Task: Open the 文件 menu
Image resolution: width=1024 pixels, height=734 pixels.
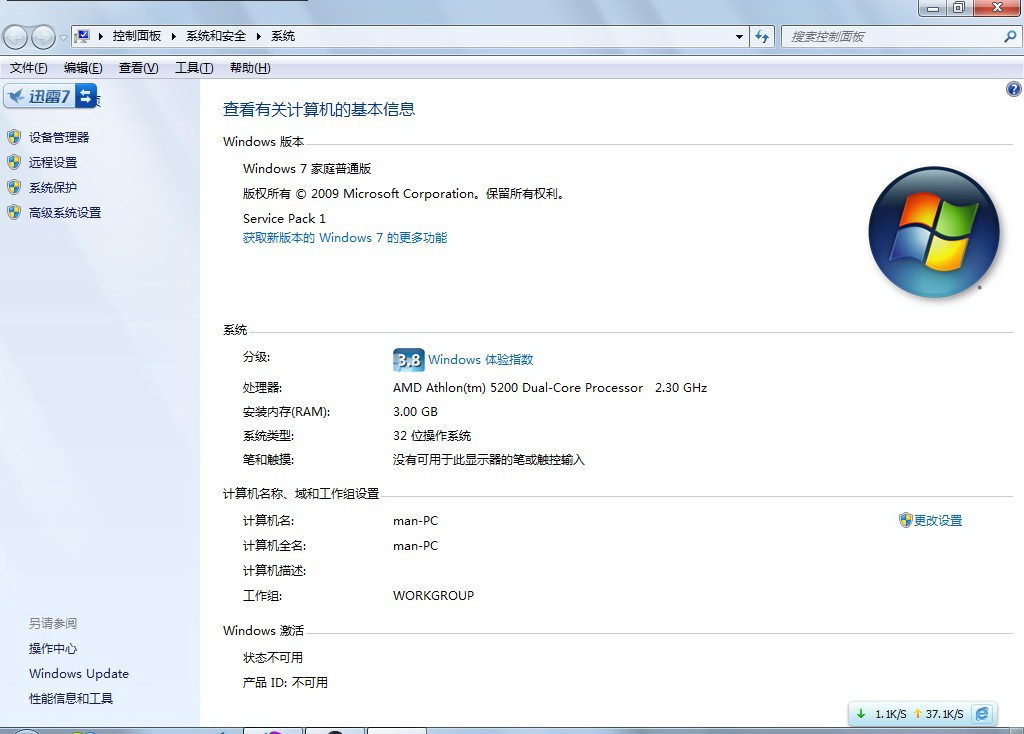Action: [x=28, y=67]
